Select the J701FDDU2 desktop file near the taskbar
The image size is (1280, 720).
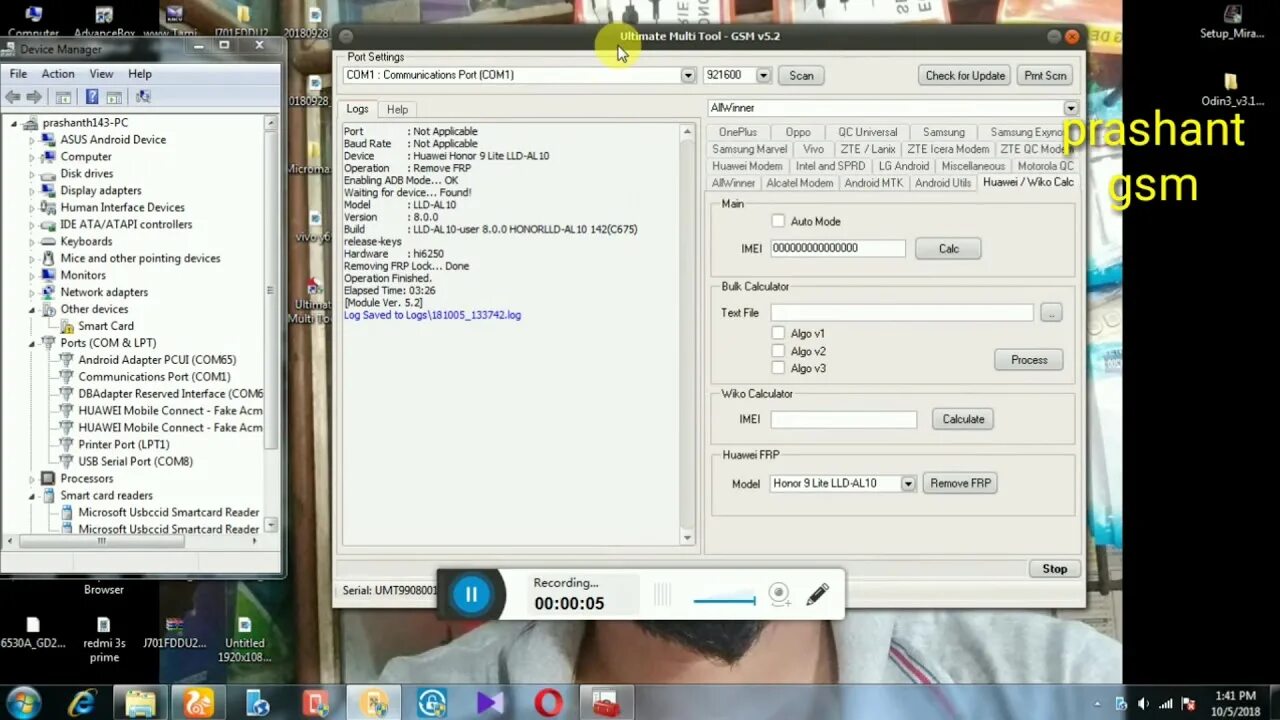(x=174, y=634)
